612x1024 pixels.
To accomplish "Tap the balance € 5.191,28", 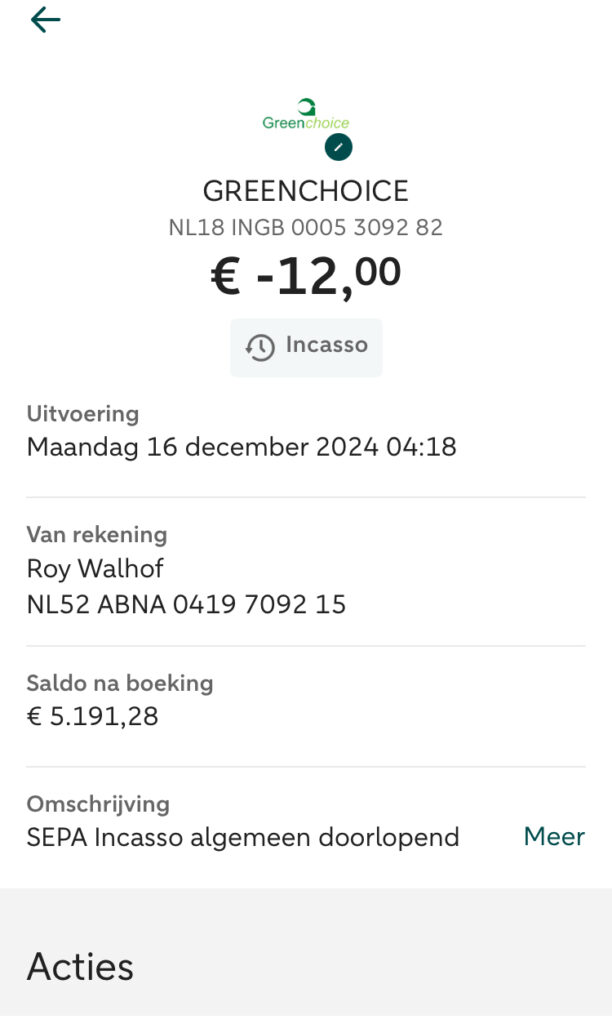I will click(92, 717).
